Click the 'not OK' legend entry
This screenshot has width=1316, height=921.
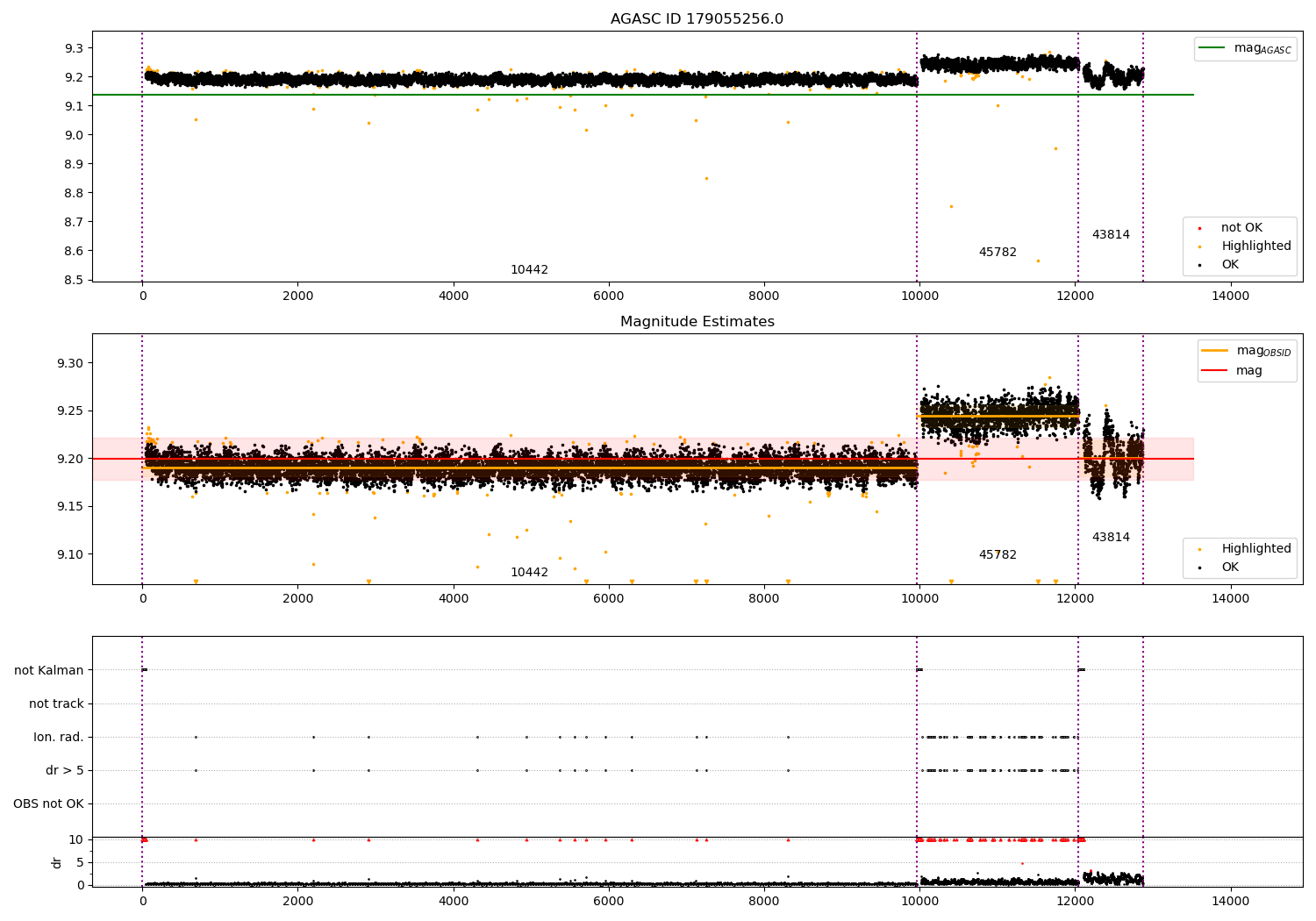click(1241, 228)
